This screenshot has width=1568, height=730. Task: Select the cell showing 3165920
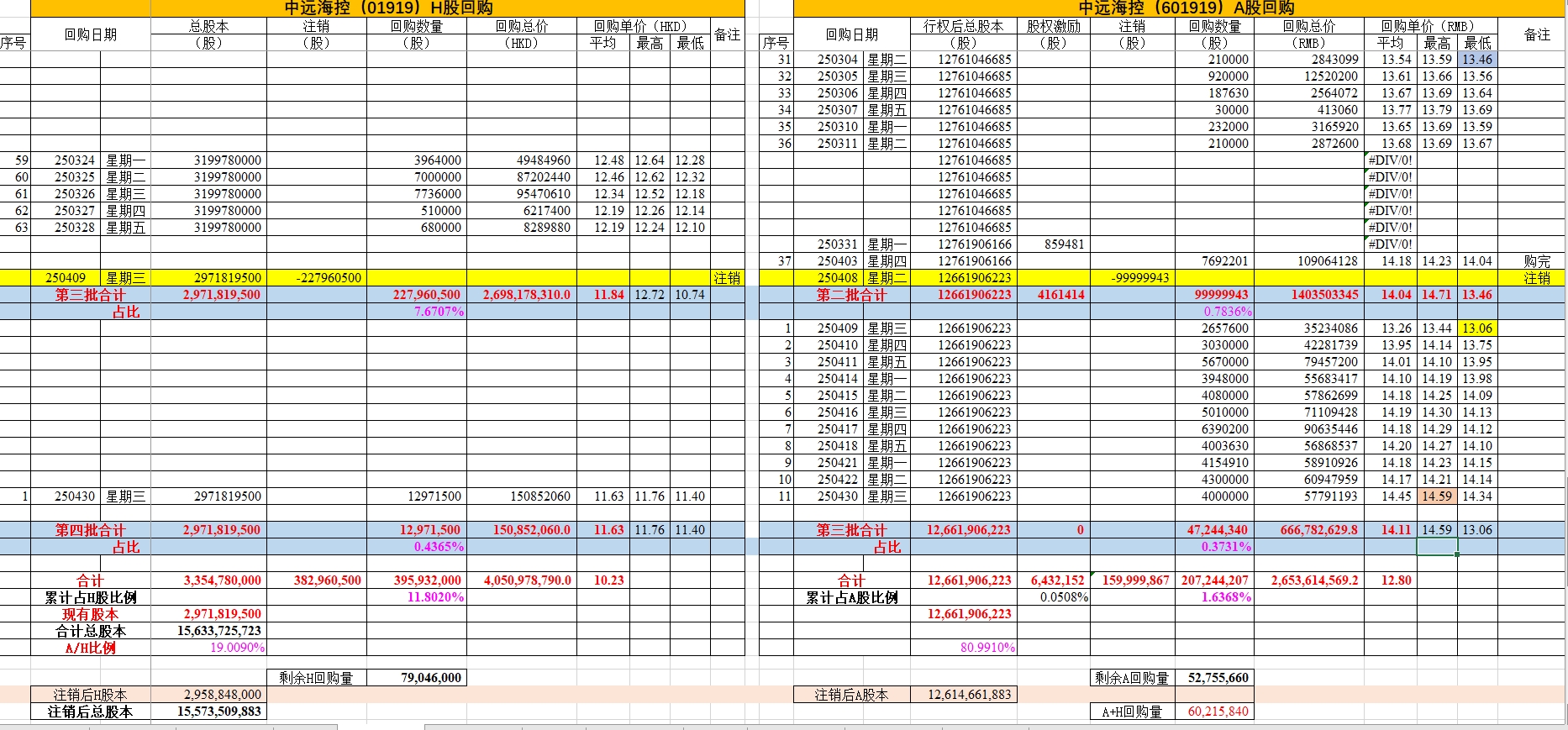pos(1309,127)
